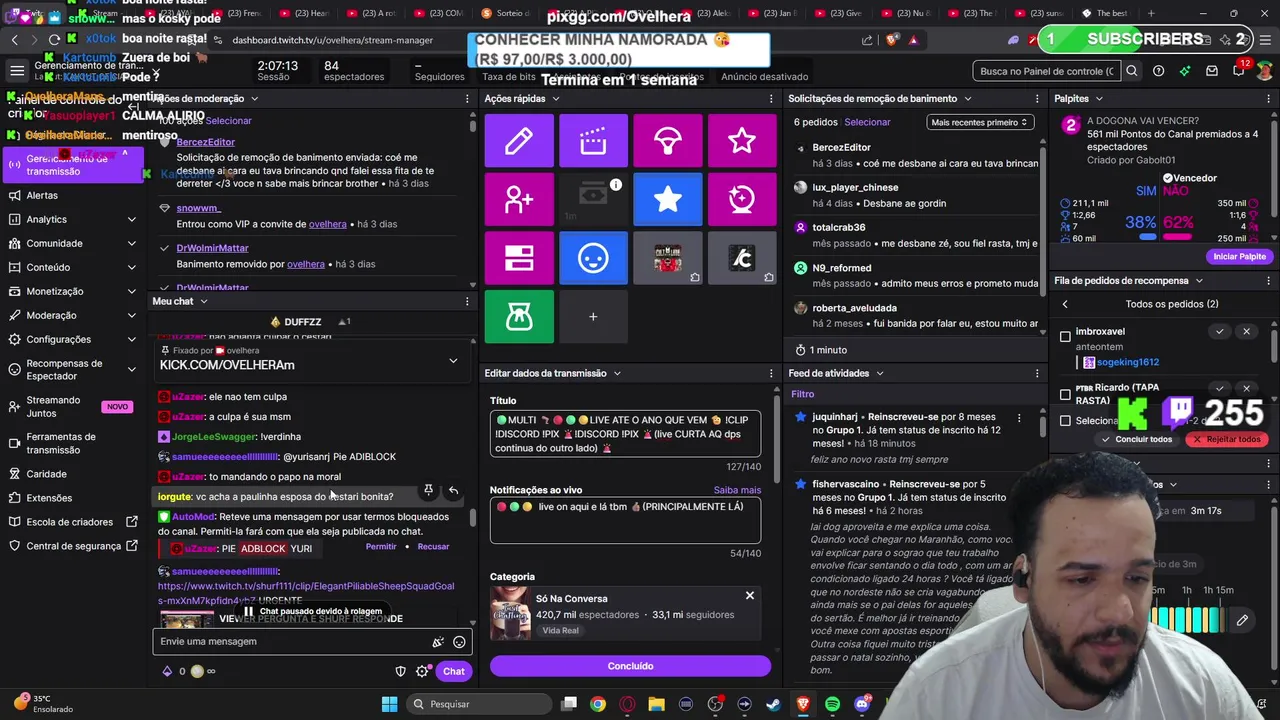The width and height of the screenshot is (1280, 720).
Task: Open the inbox mail icon in top bar
Action: coord(1212,71)
